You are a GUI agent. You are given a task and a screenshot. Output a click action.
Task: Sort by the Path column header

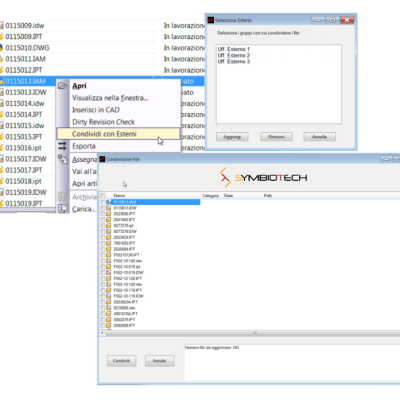pos(268,196)
